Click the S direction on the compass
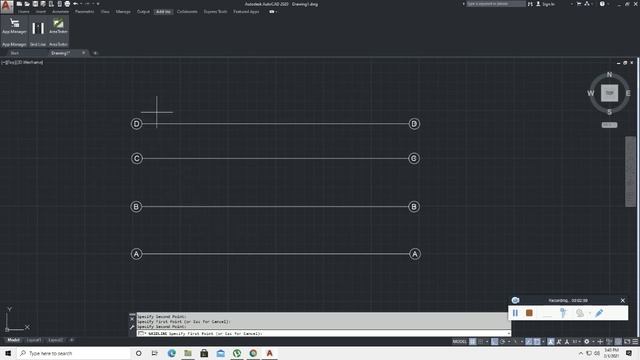This screenshot has width=640, height=360. tap(609, 112)
